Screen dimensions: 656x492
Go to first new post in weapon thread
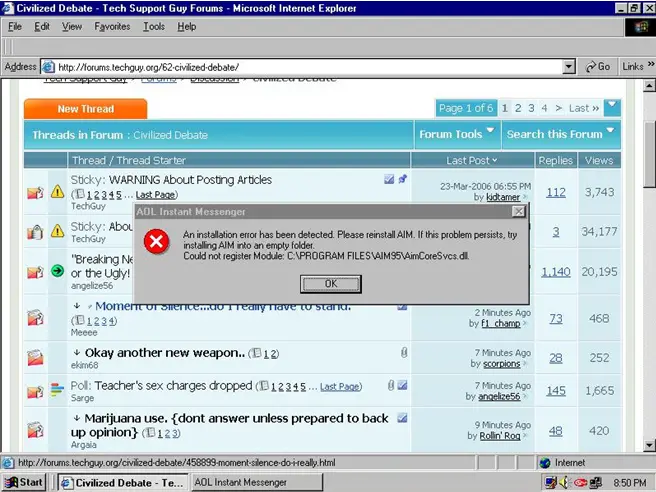click(77, 352)
